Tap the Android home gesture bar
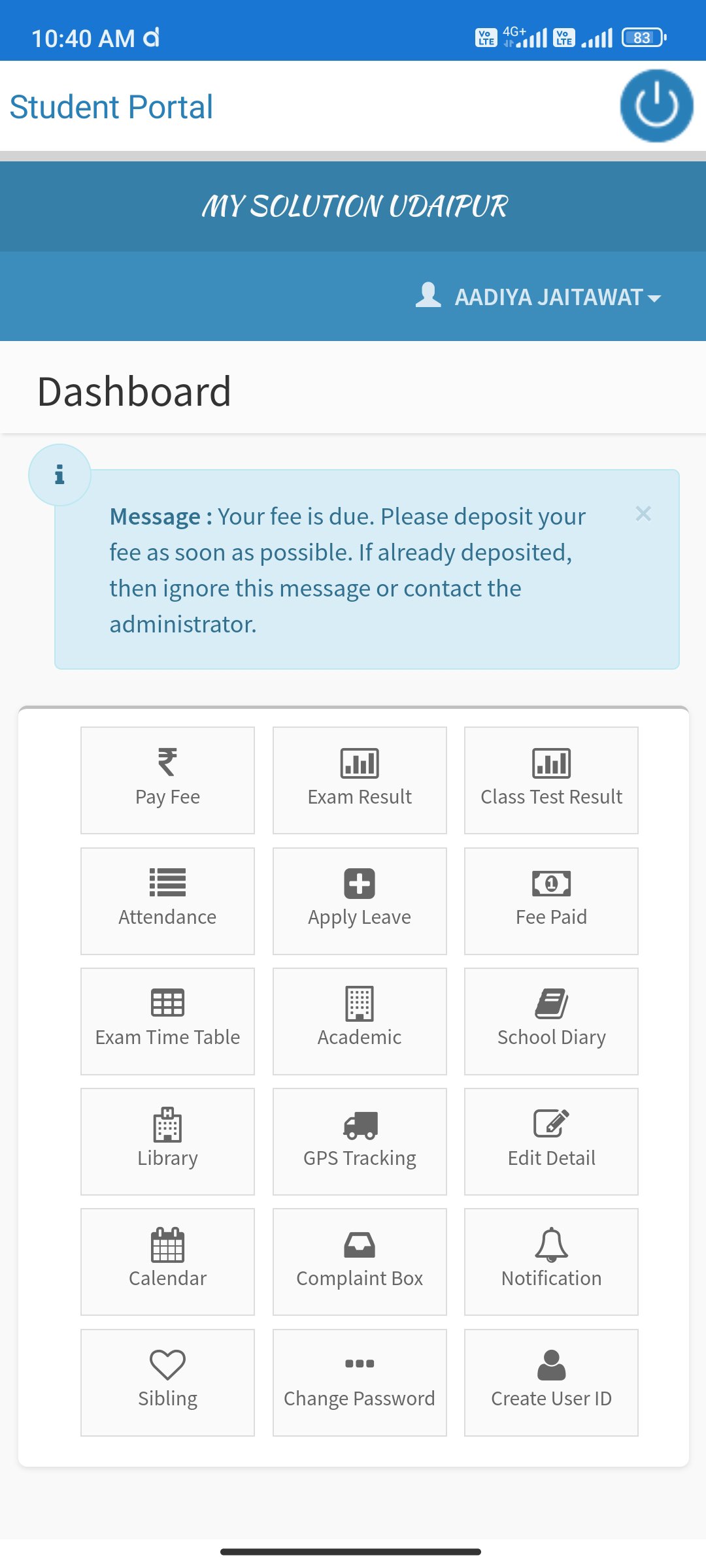The image size is (706, 1568). pyautogui.click(x=351, y=1552)
